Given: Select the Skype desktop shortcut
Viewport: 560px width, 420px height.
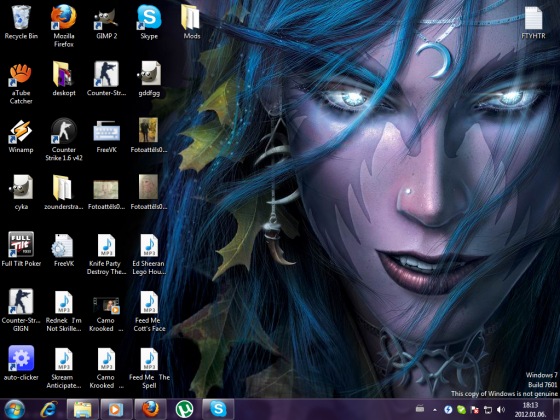Looking at the screenshot, I should click(x=149, y=22).
